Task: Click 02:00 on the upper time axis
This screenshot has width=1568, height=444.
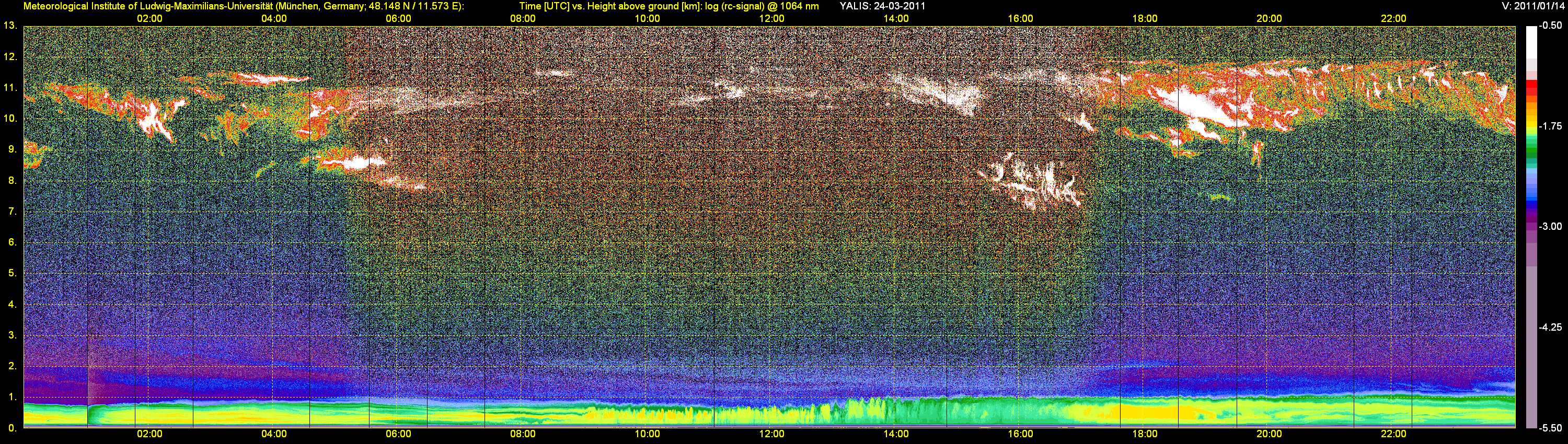Action: [x=149, y=19]
